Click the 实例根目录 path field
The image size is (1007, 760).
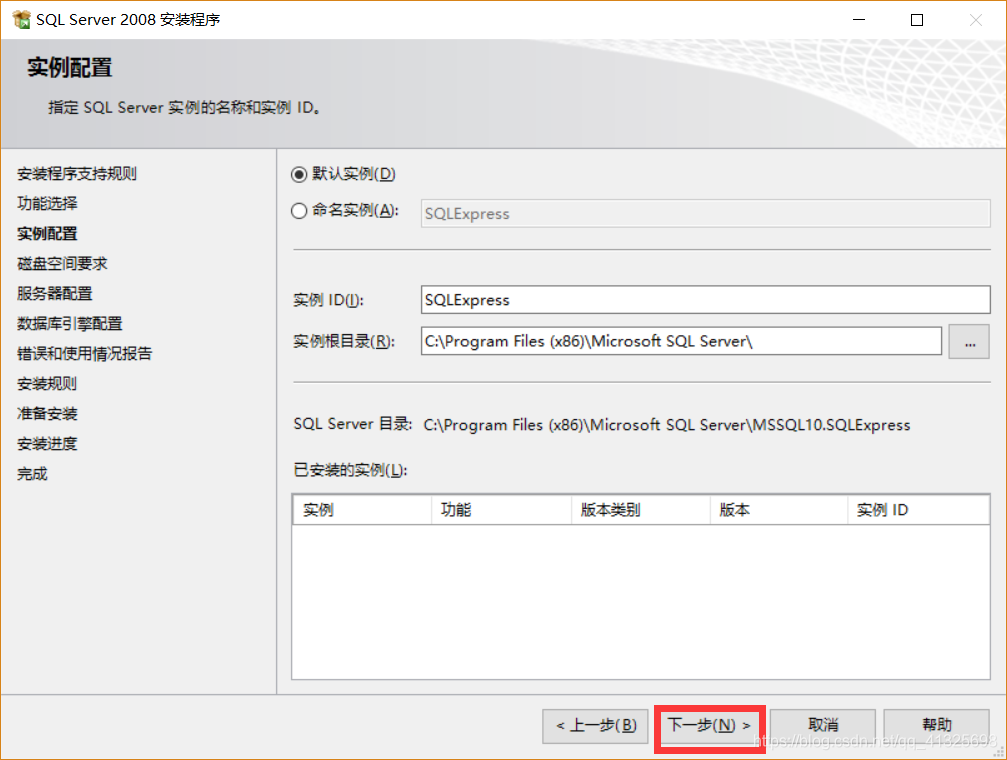coord(681,340)
